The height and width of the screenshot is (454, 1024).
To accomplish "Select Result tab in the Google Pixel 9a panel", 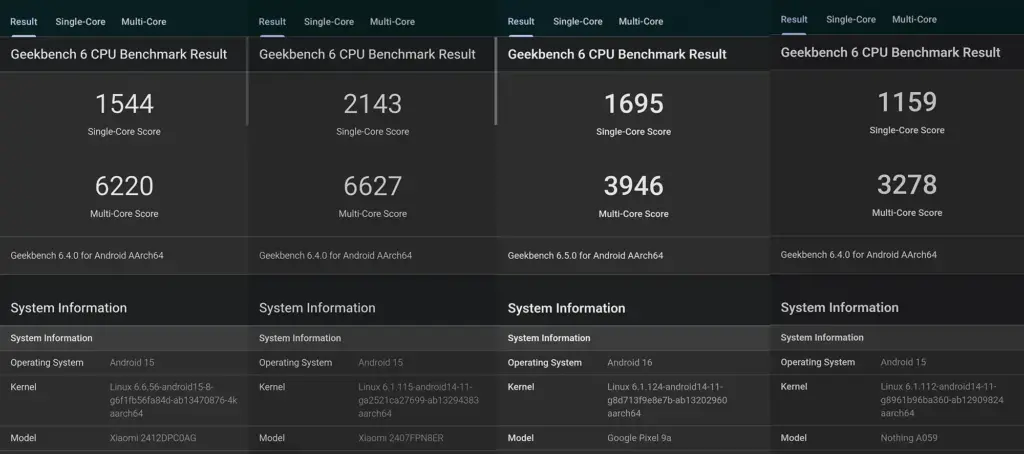I will pos(521,22).
